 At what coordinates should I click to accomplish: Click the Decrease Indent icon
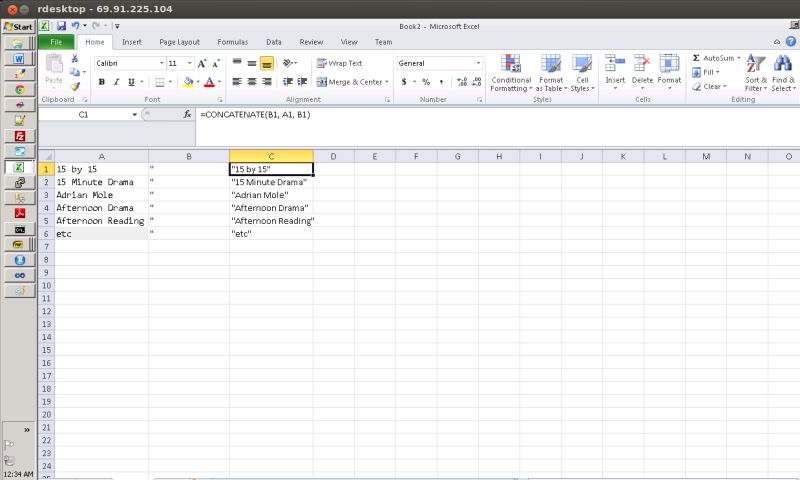click(x=288, y=82)
